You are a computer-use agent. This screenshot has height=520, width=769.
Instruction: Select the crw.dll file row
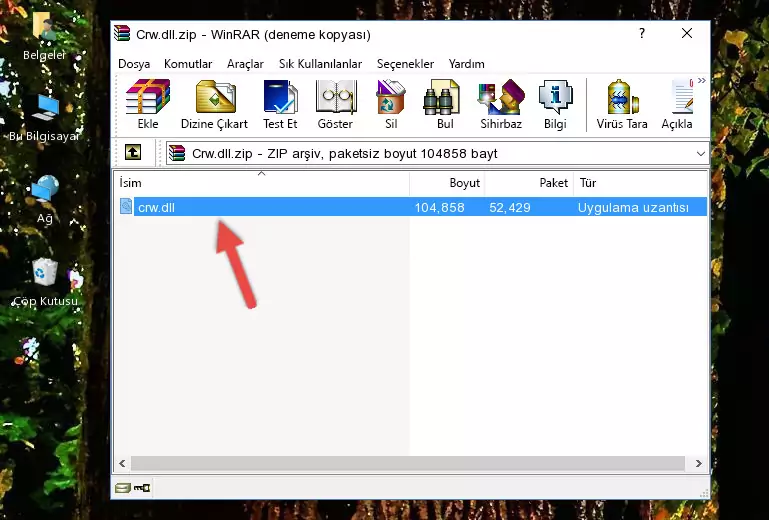[412, 207]
